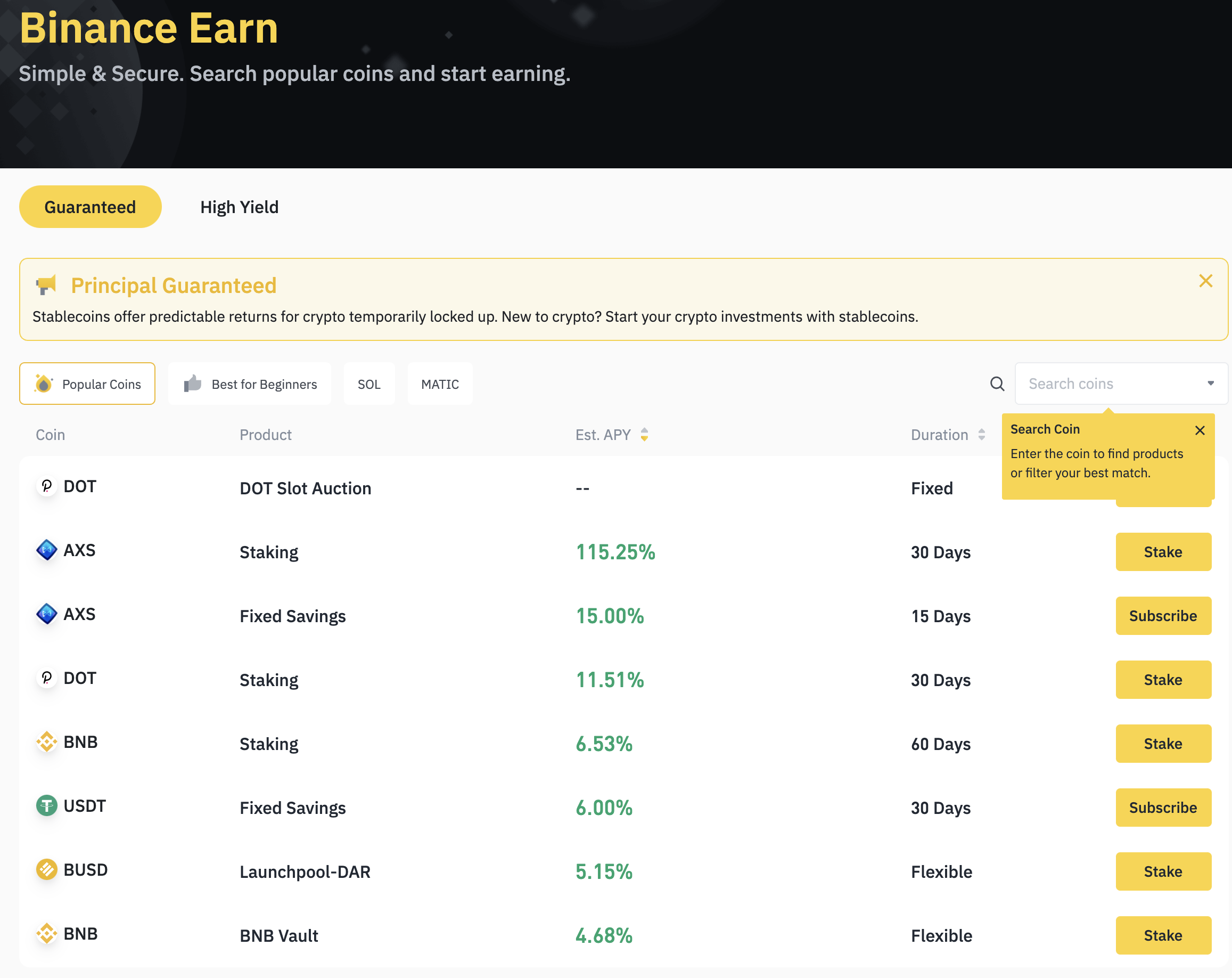
Task: Click the 6.00% APY value
Action: [604, 808]
